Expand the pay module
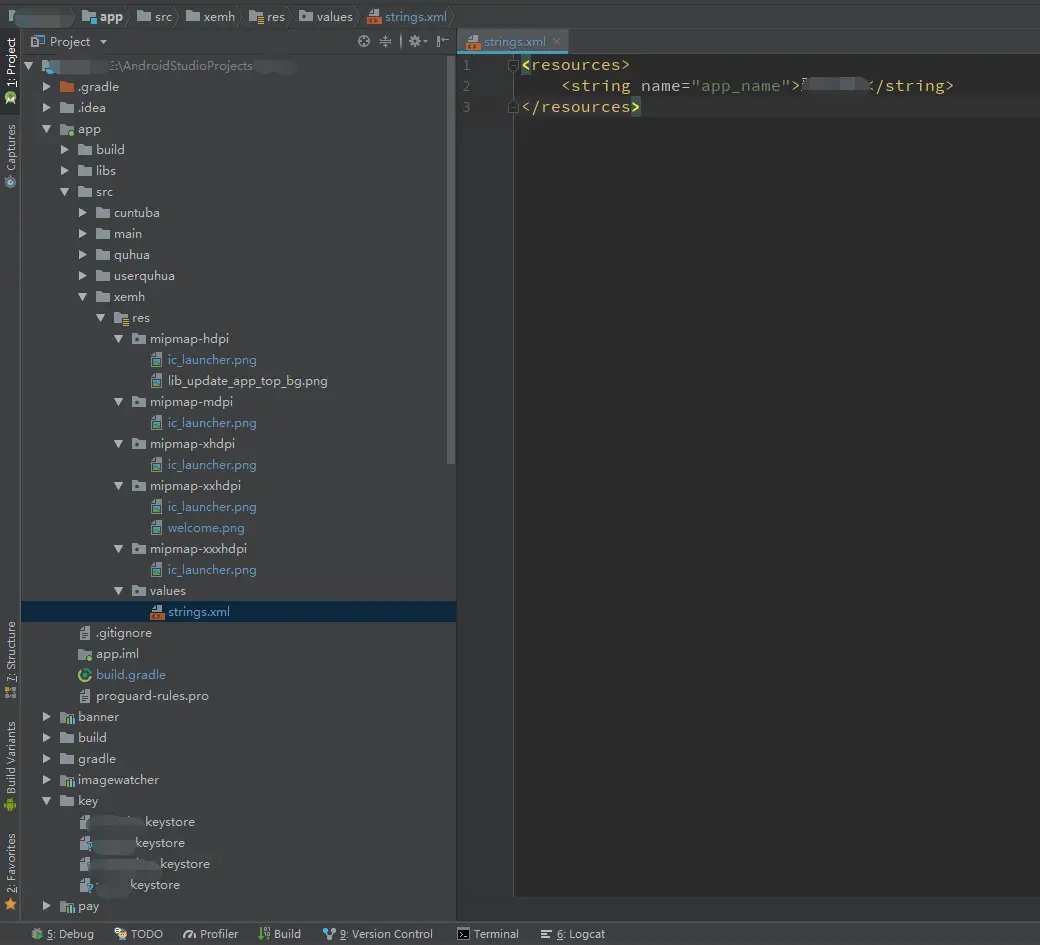 pos(46,906)
